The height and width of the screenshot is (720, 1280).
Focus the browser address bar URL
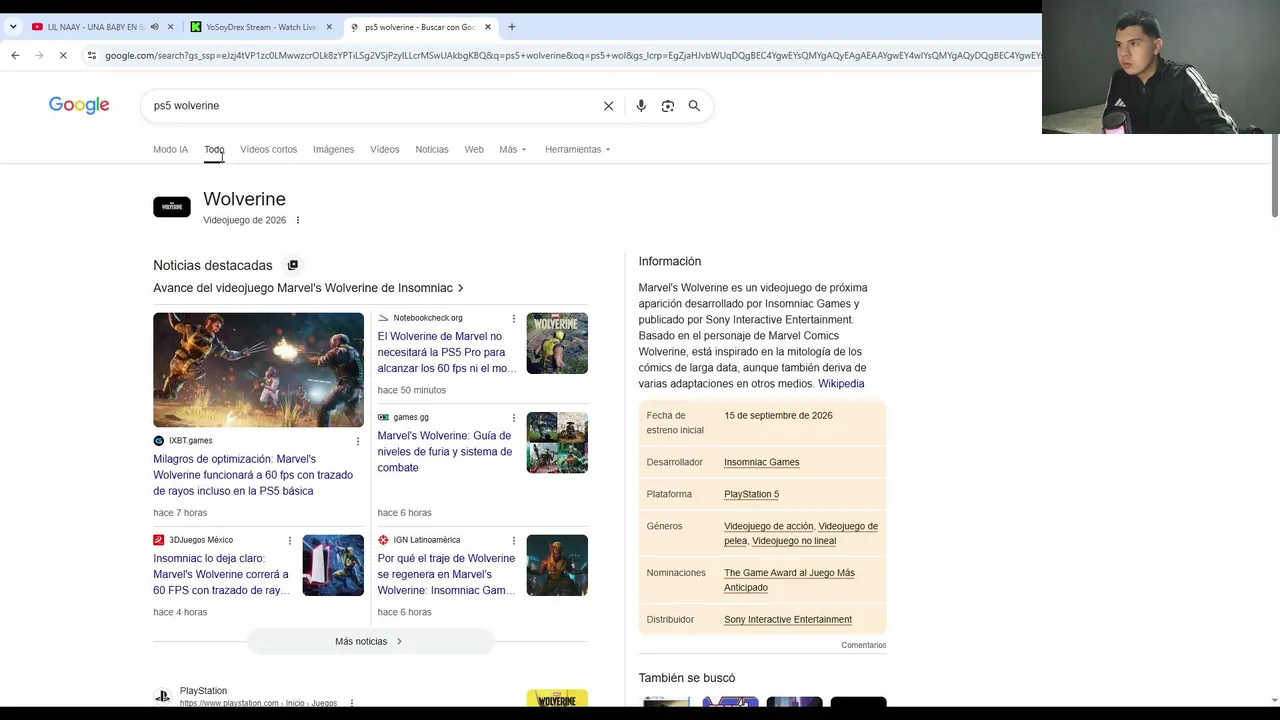point(572,55)
